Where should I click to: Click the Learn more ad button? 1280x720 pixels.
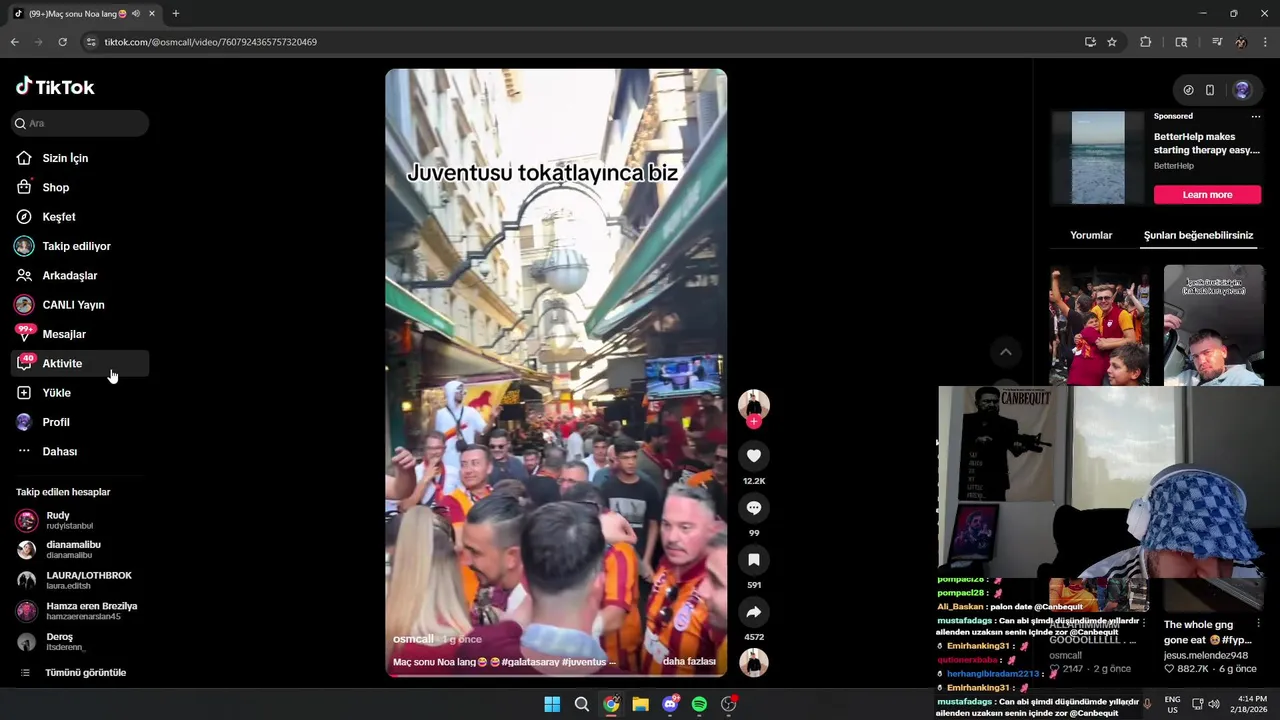point(1207,195)
